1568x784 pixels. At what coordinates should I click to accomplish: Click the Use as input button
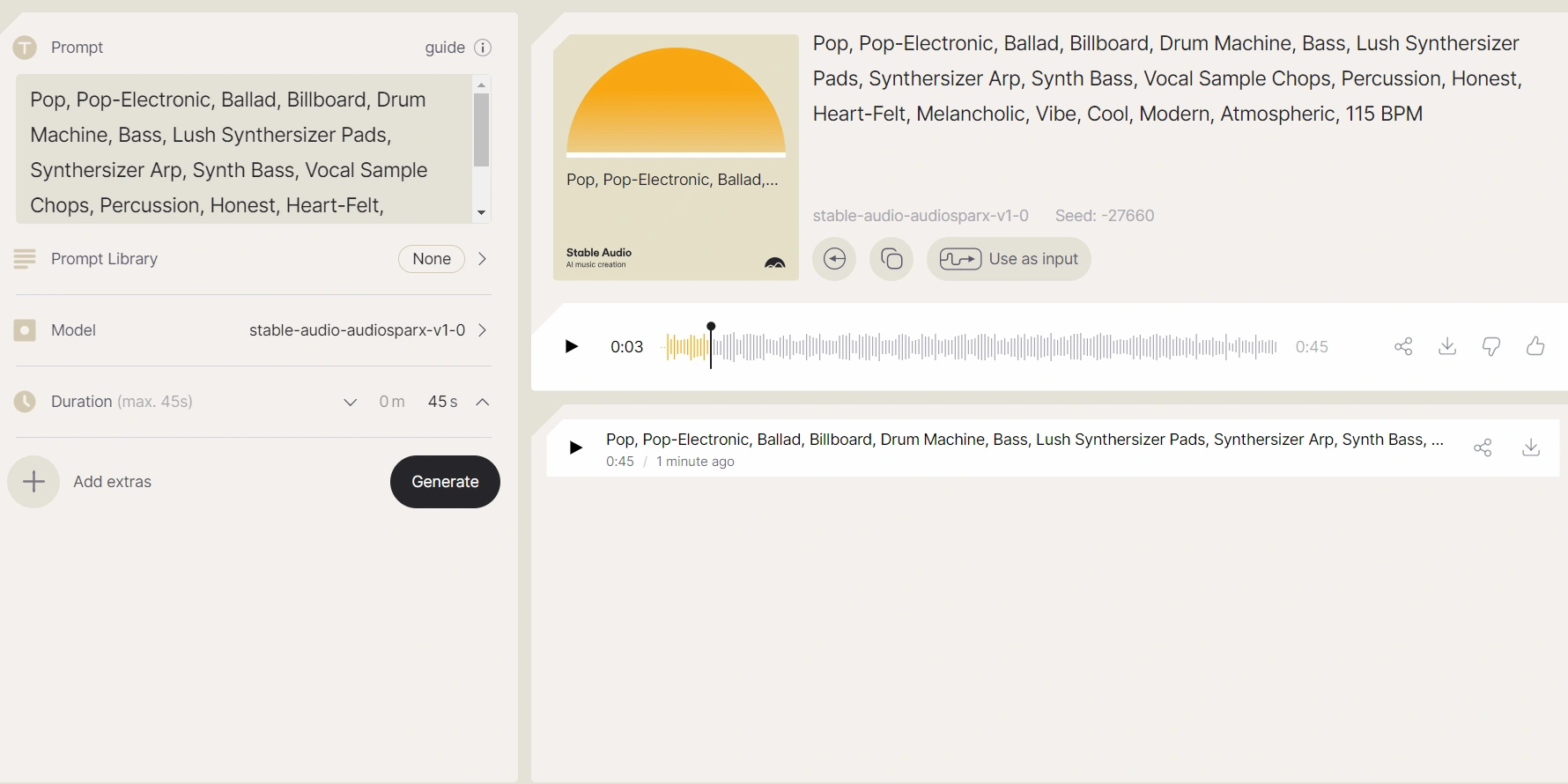pyautogui.click(x=1009, y=259)
